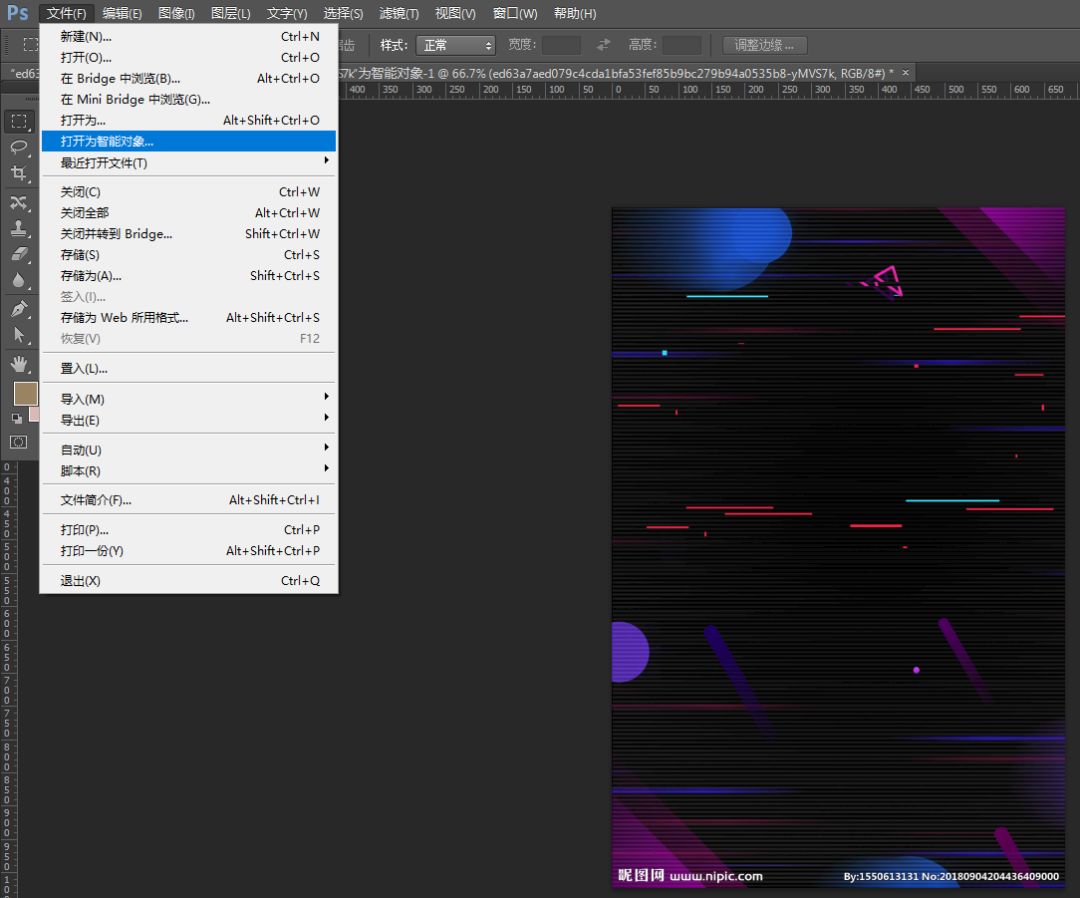
Task: Select the Lasso tool
Action: coord(19,148)
